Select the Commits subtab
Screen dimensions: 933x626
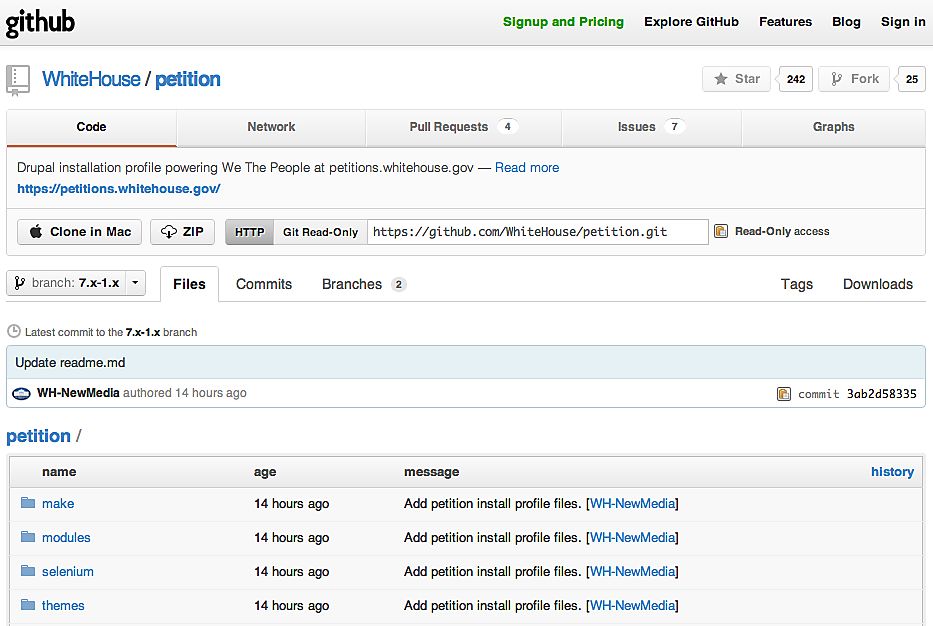264,284
